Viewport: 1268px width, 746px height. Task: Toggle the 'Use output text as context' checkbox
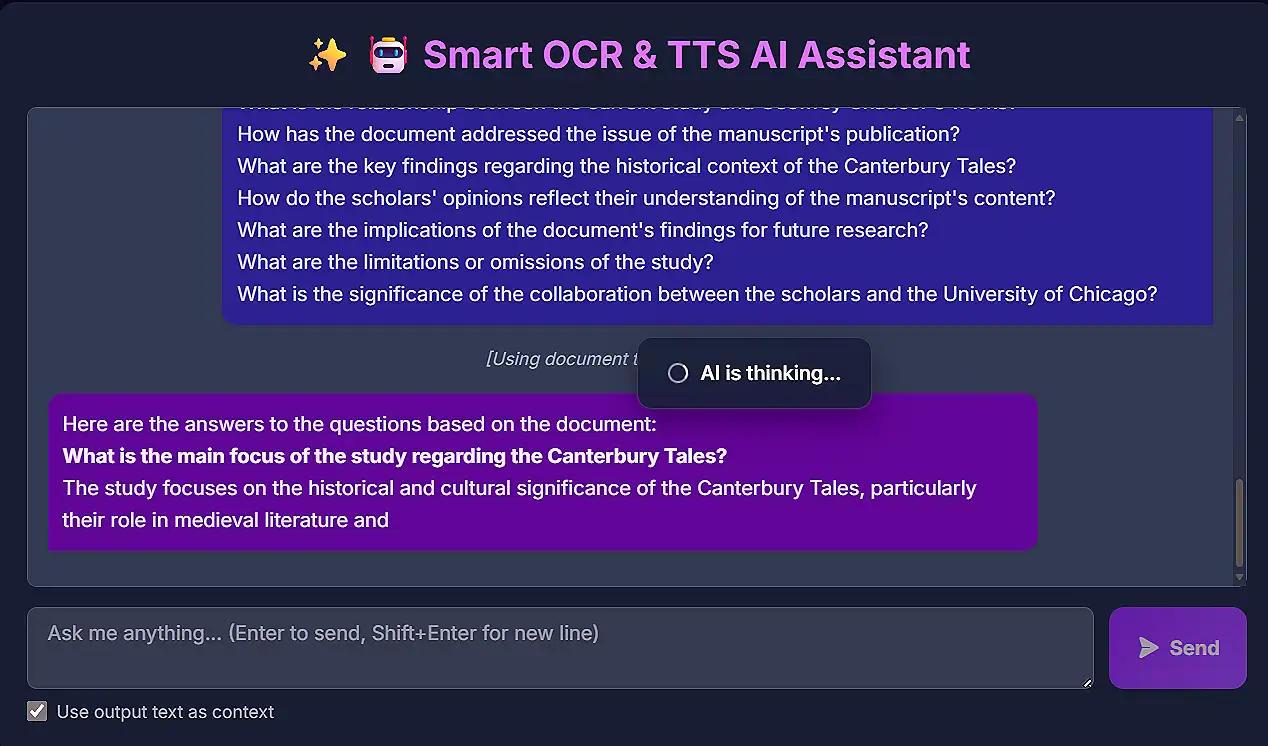coord(37,711)
